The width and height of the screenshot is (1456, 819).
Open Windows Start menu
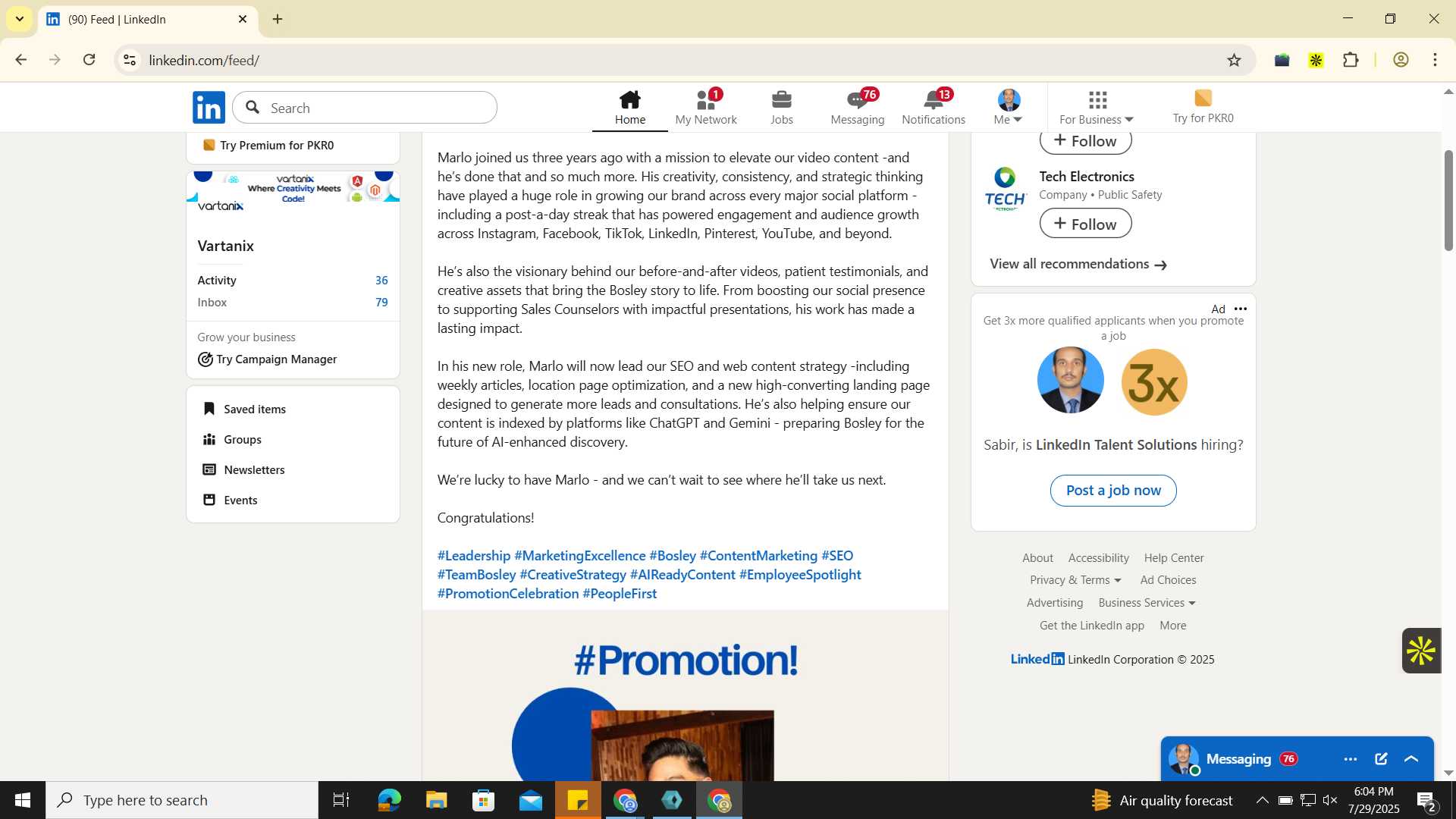[x=23, y=800]
